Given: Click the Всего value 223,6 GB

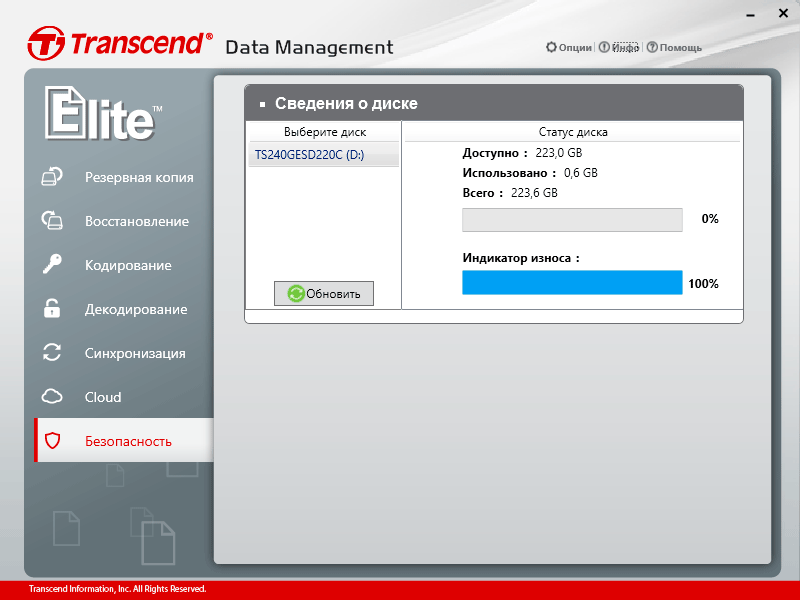Looking at the screenshot, I should 534,193.
